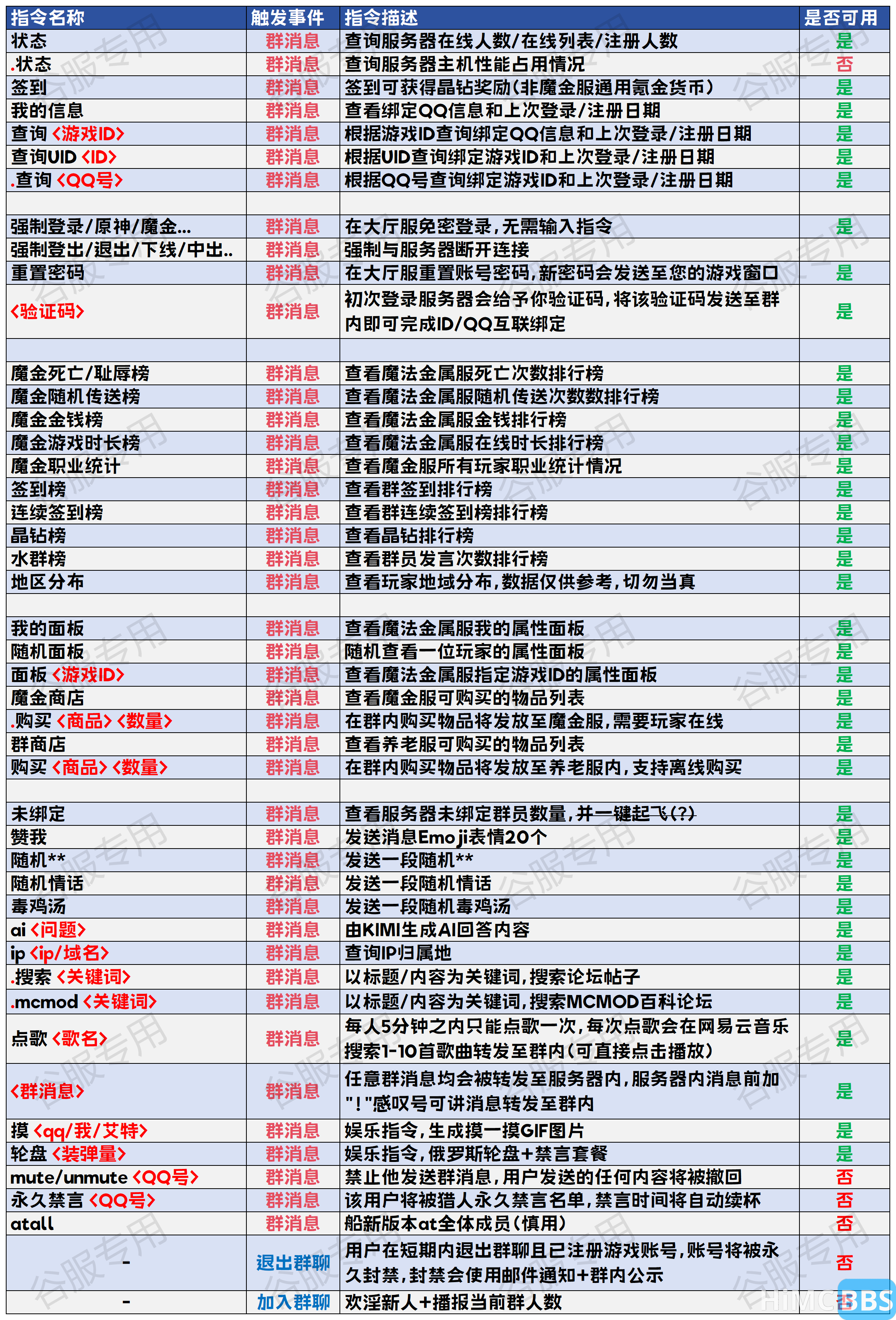This screenshot has width=896, height=1320.
Task: Select the 魔金金钱榜 command cell
Action: point(126,420)
